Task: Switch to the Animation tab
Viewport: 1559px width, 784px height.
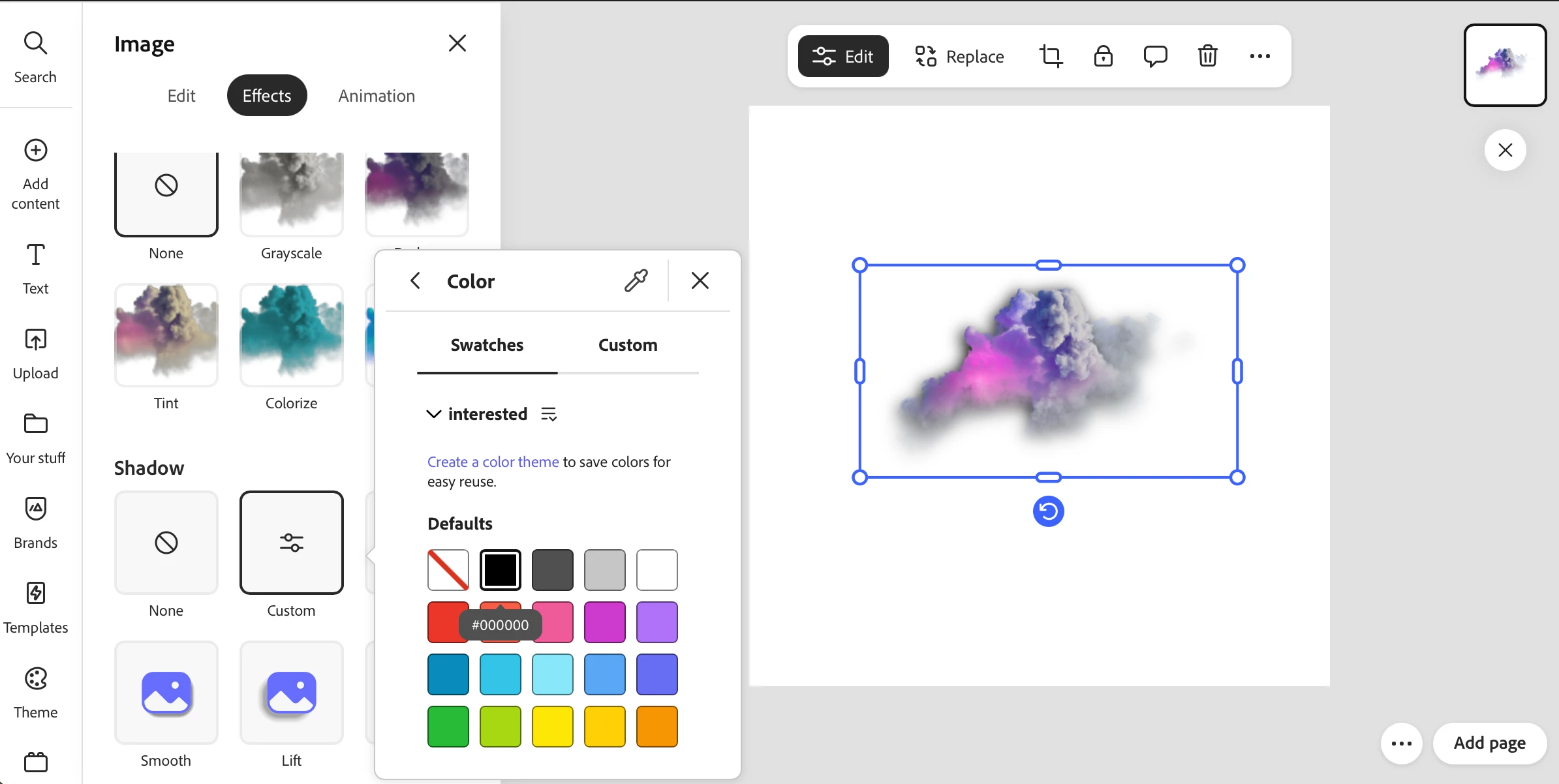Action: [x=377, y=96]
